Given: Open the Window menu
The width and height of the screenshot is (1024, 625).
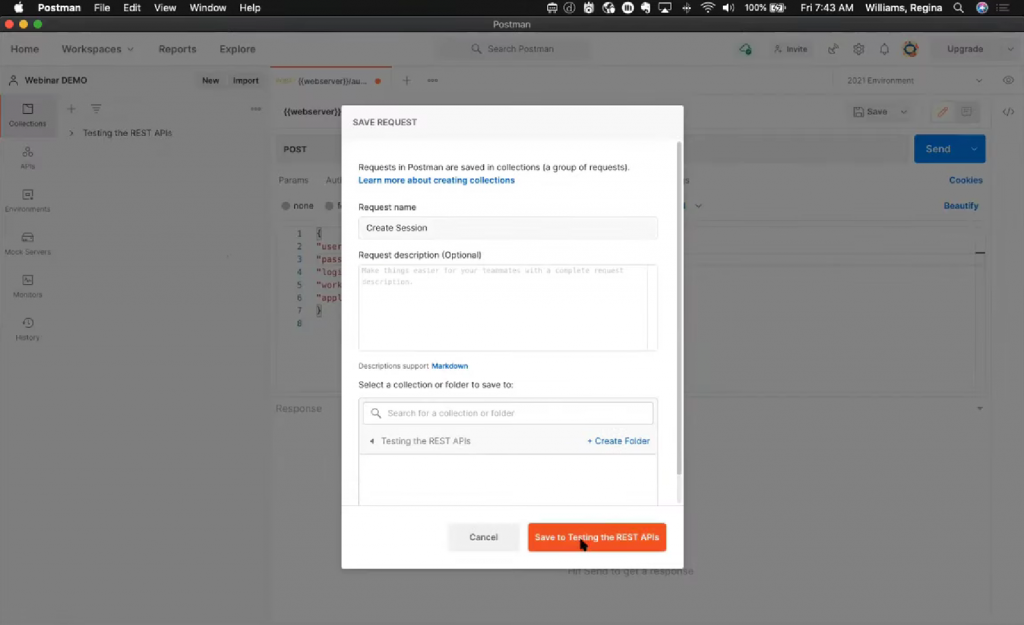Looking at the screenshot, I should tap(208, 8).
